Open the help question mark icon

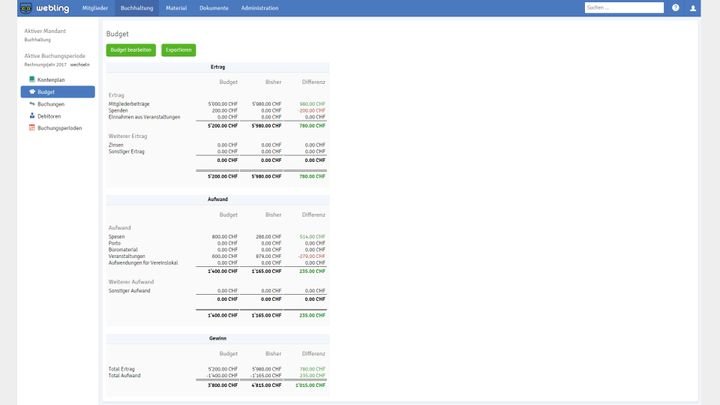coord(676,8)
